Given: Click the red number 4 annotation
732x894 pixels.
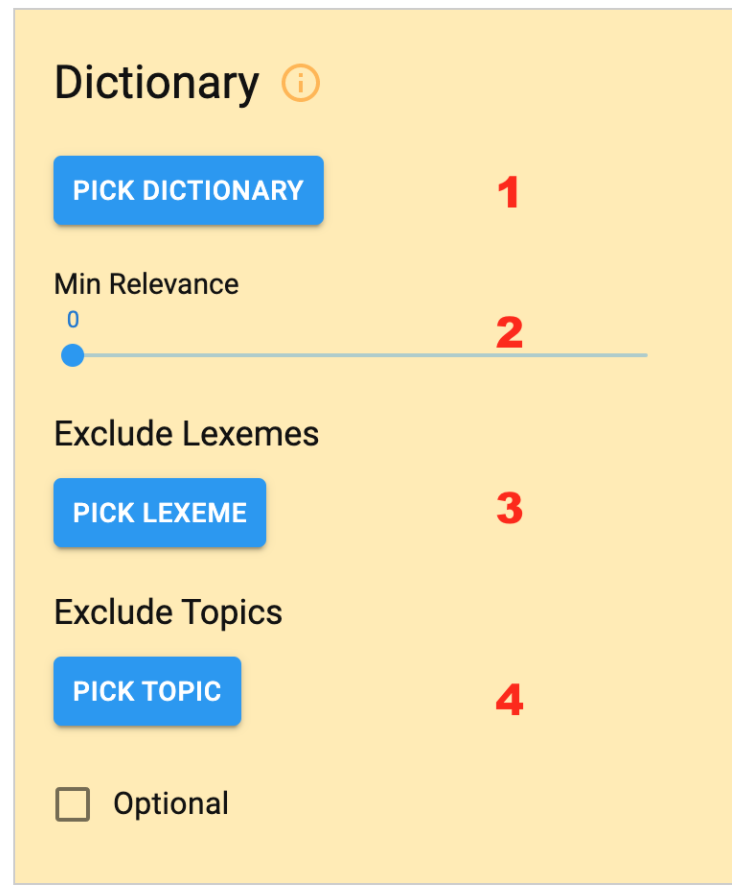Looking at the screenshot, I should [x=509, y=700].
